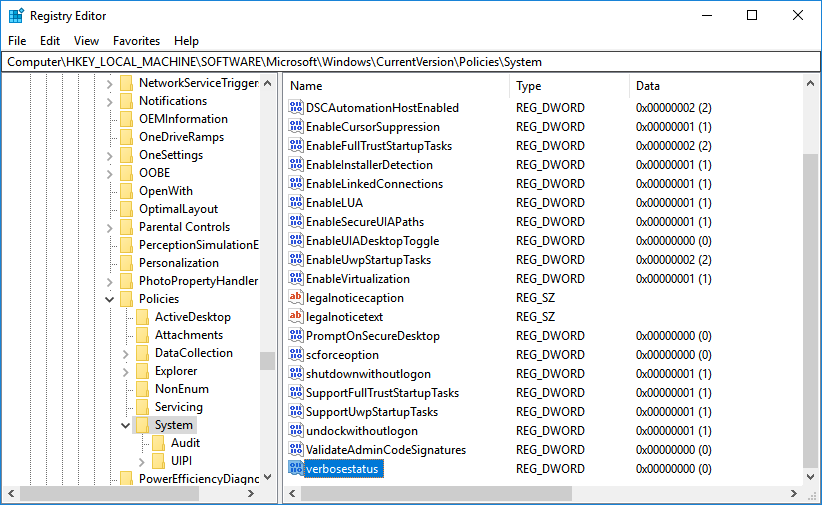The image size is (822, 505).
Task: Open the Favorites menu
Action: pos(136,41)
